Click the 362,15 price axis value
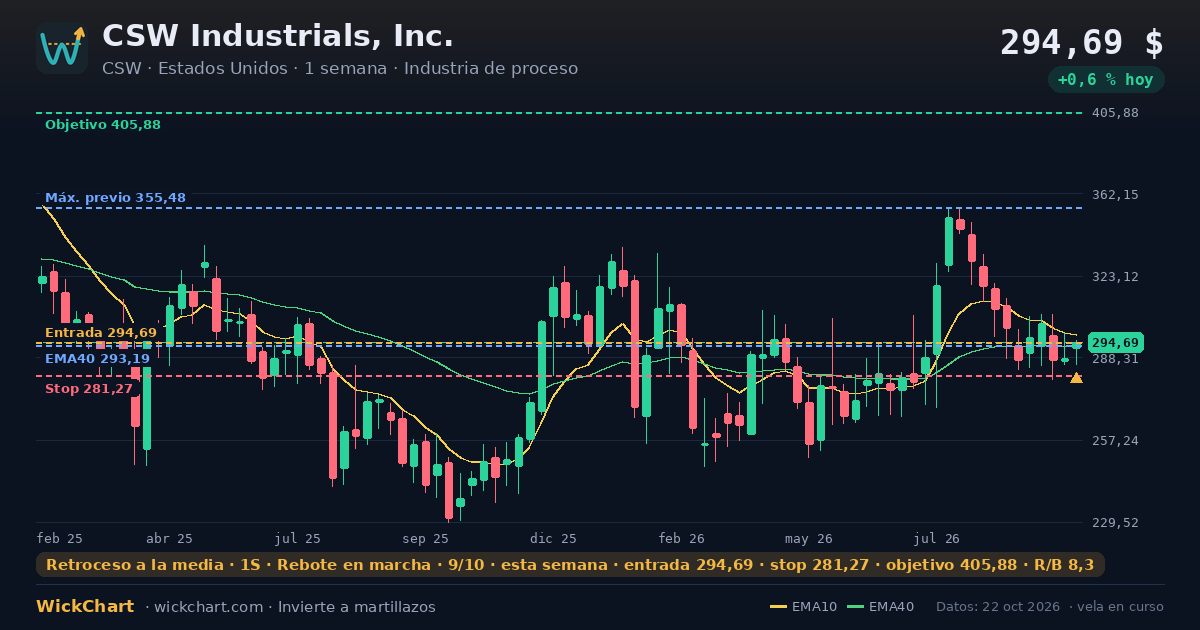Viewport: 1200px width, 630px height. tap(1115, 195)
